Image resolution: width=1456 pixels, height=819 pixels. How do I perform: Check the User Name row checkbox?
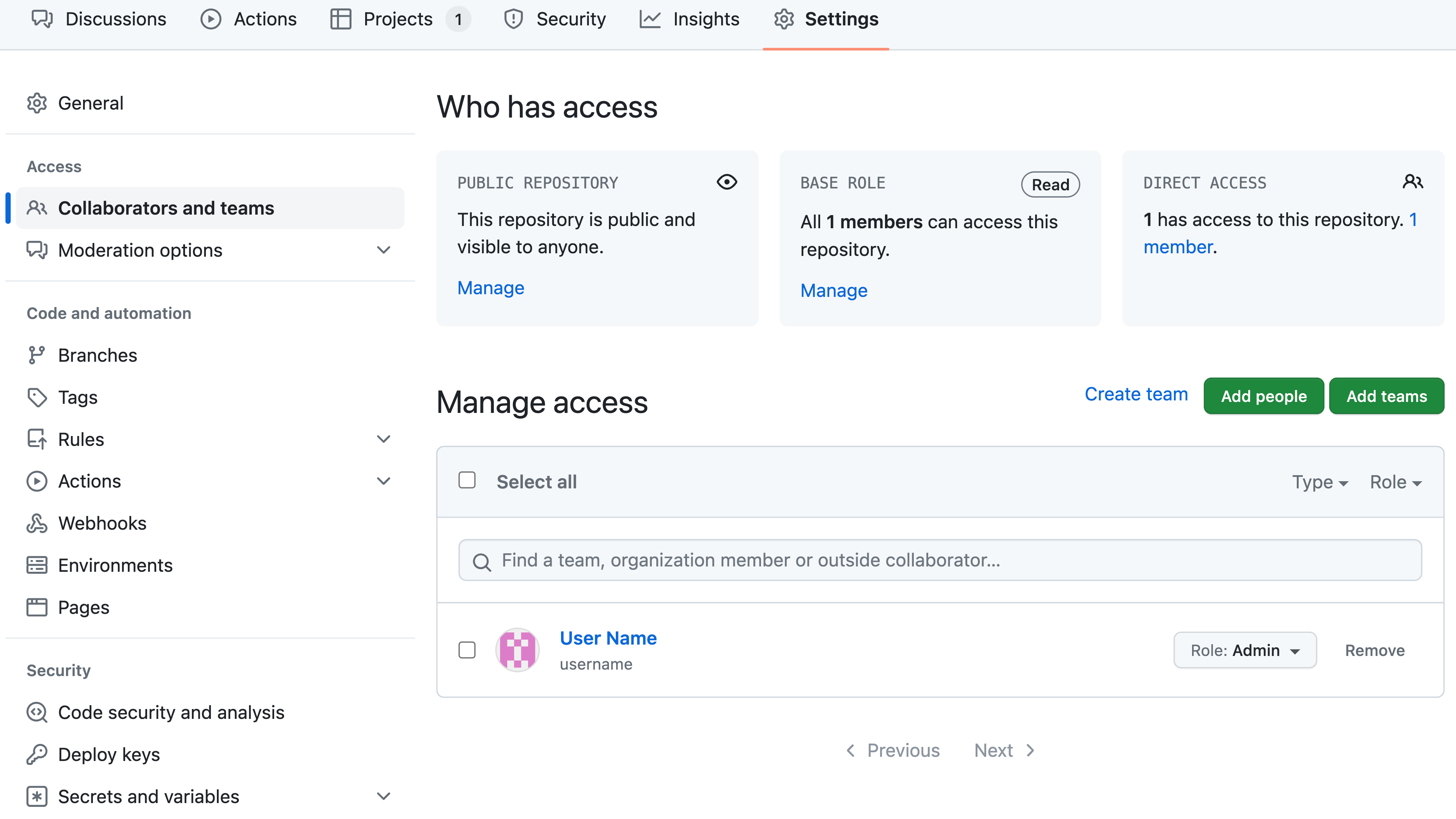(x=467, y=650)
